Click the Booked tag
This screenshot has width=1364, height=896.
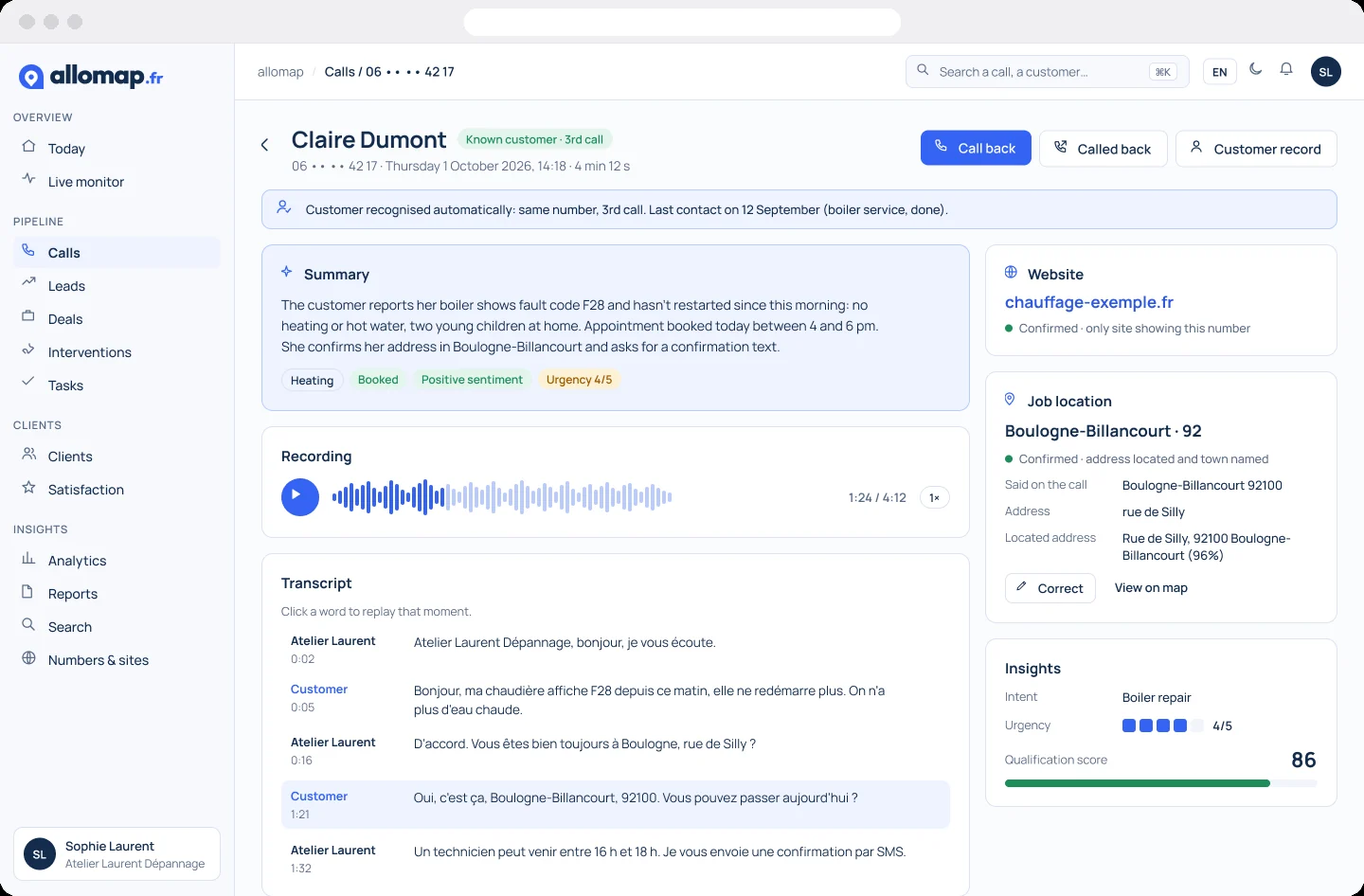[378, 380]
